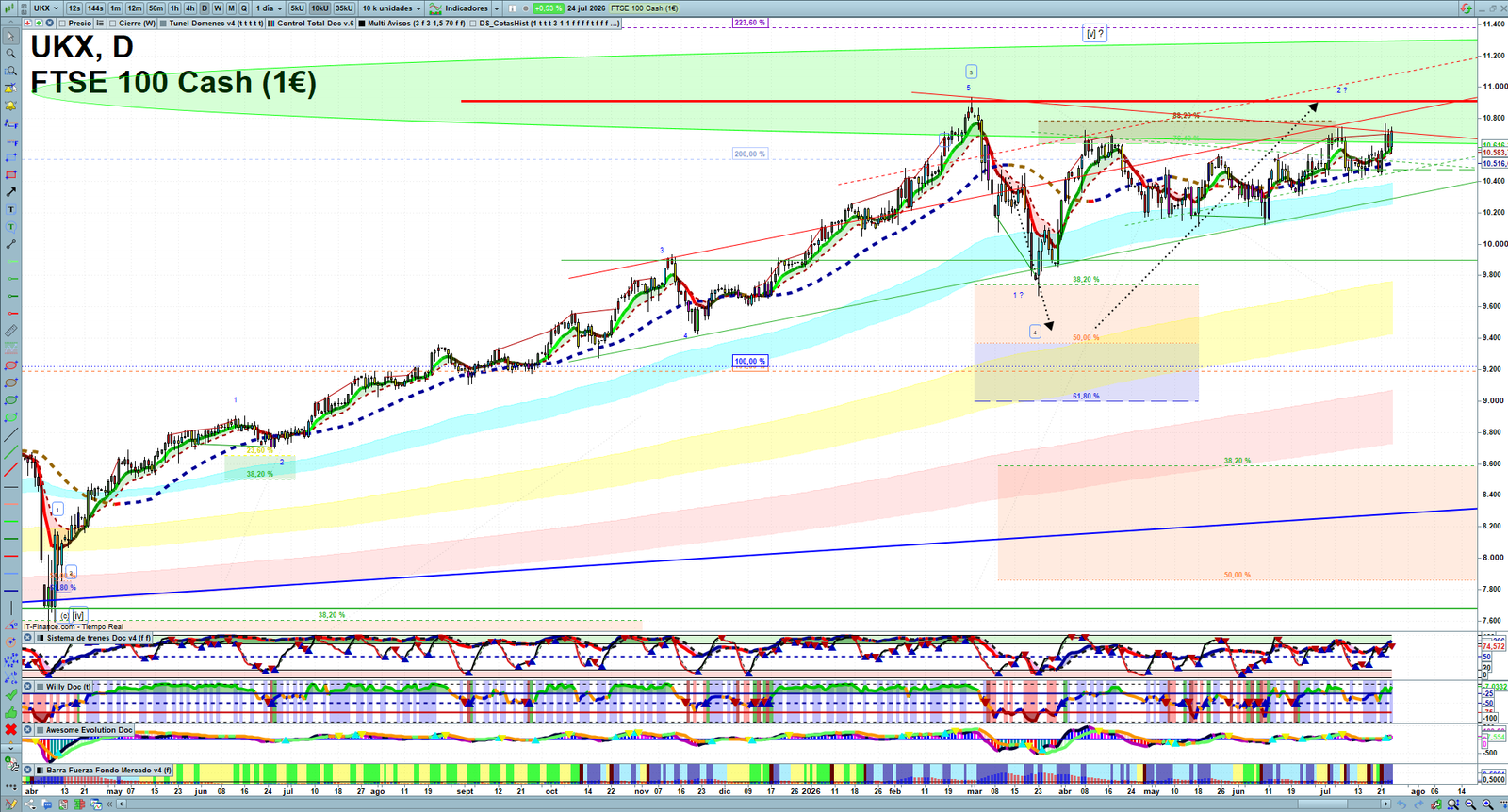Open the '10 k unidades' dropdown
The image size is (1508, 812).
pyautogui.click(x=391, y=8)
